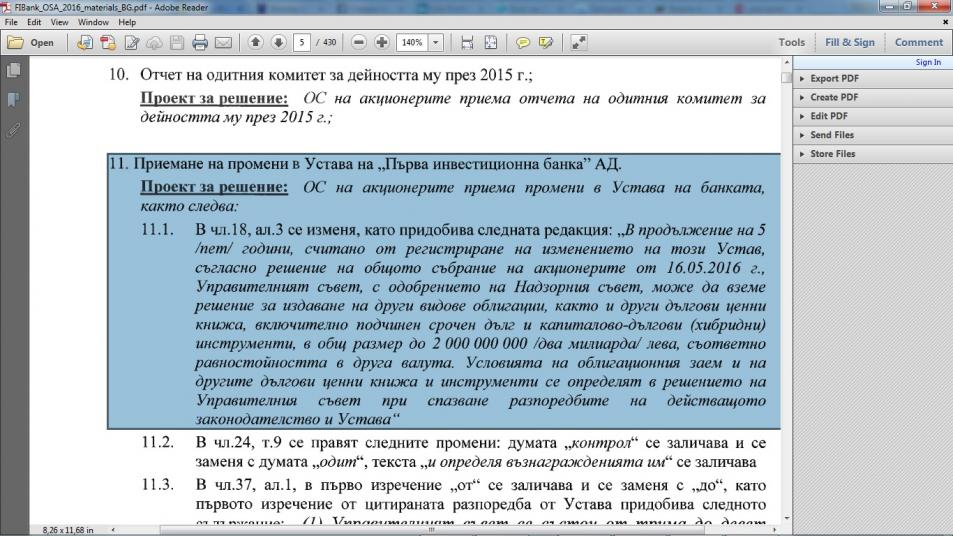
Task: Open the Comment pane
Action: 918,43
